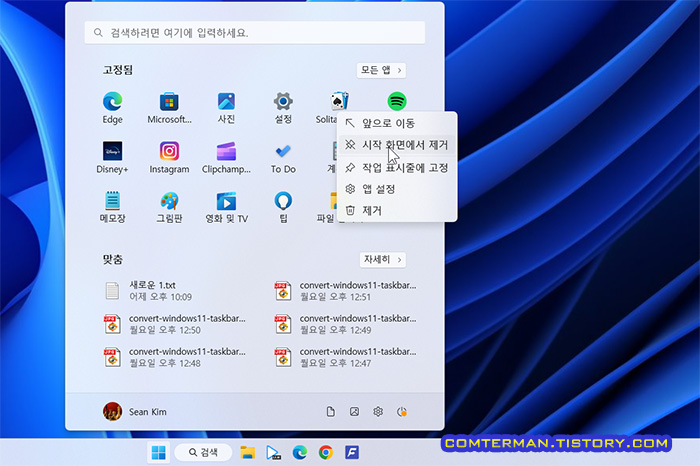Launch Disney+ from pinned apps

tap(112, 157)
